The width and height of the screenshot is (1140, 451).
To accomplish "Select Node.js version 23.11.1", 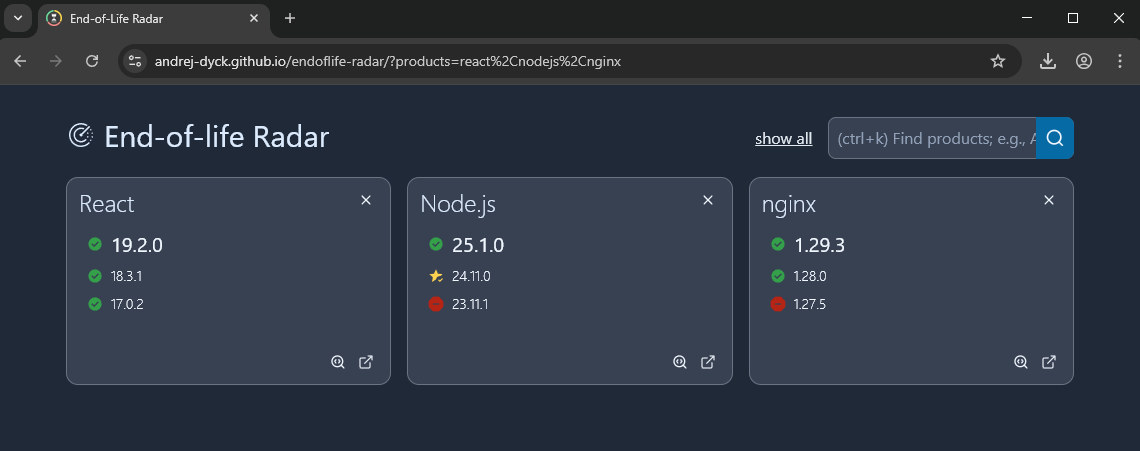I will tap(470, 305).
